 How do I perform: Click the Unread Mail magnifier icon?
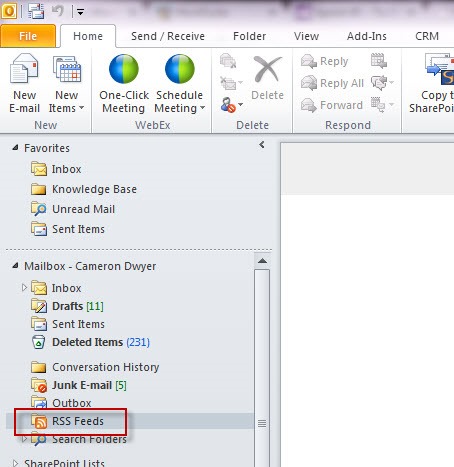39,209
